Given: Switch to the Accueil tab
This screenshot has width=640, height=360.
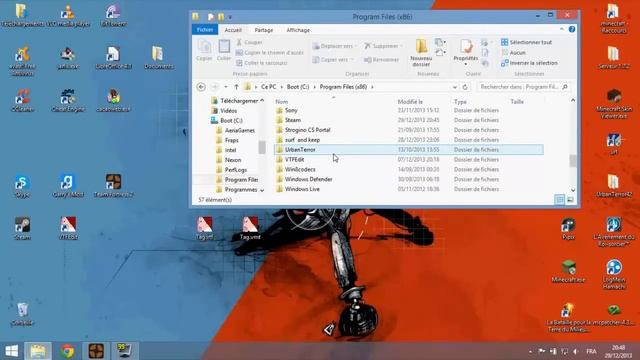Looking at the screenshot, I should coord(233,30).
